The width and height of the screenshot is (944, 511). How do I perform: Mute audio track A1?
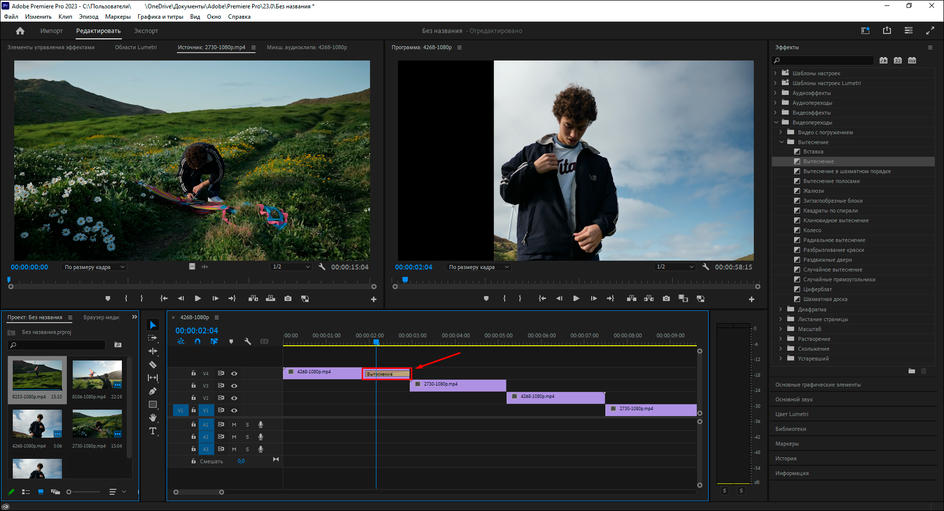234,425
